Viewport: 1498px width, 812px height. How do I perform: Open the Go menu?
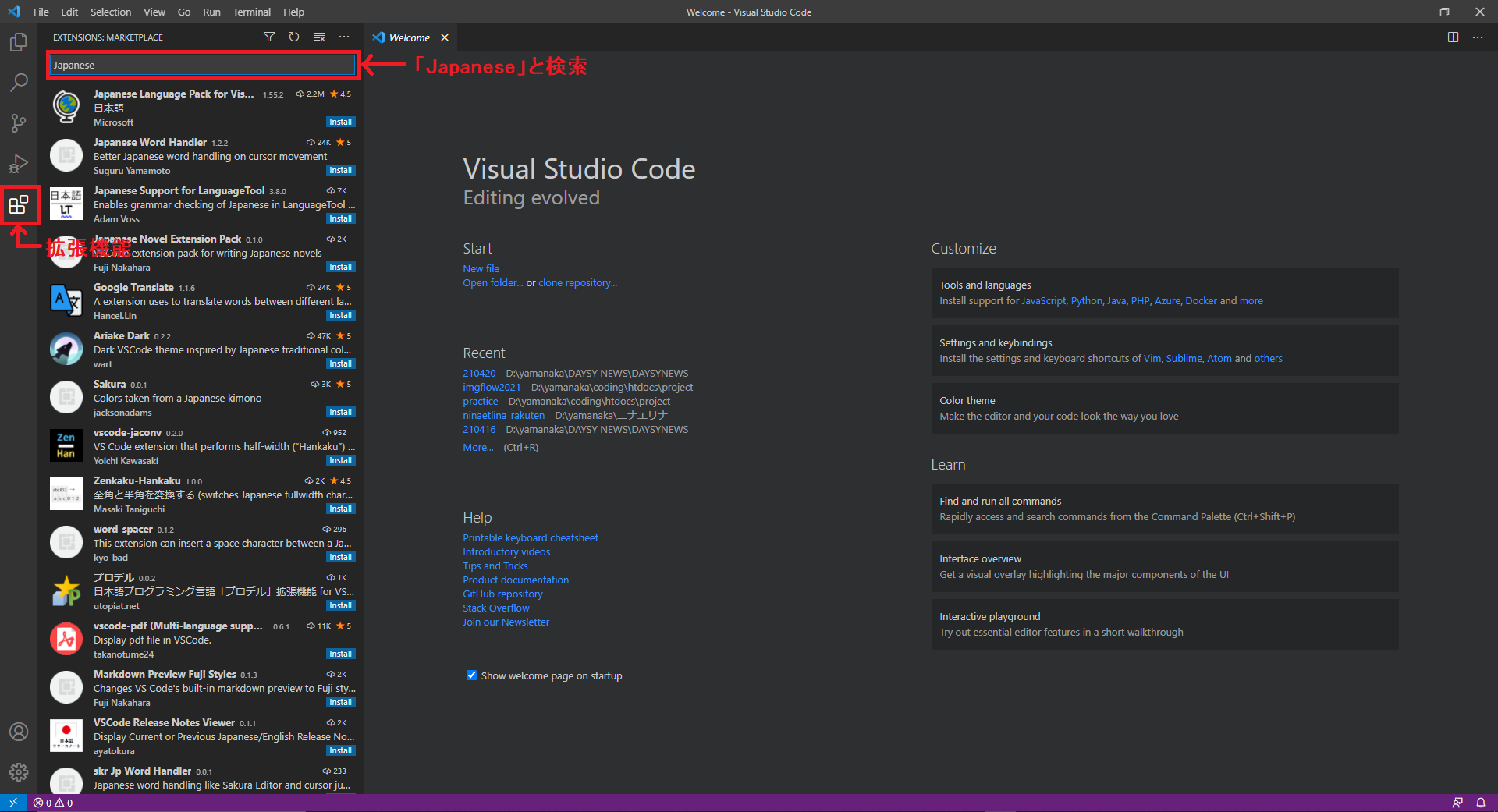point(184,12)
